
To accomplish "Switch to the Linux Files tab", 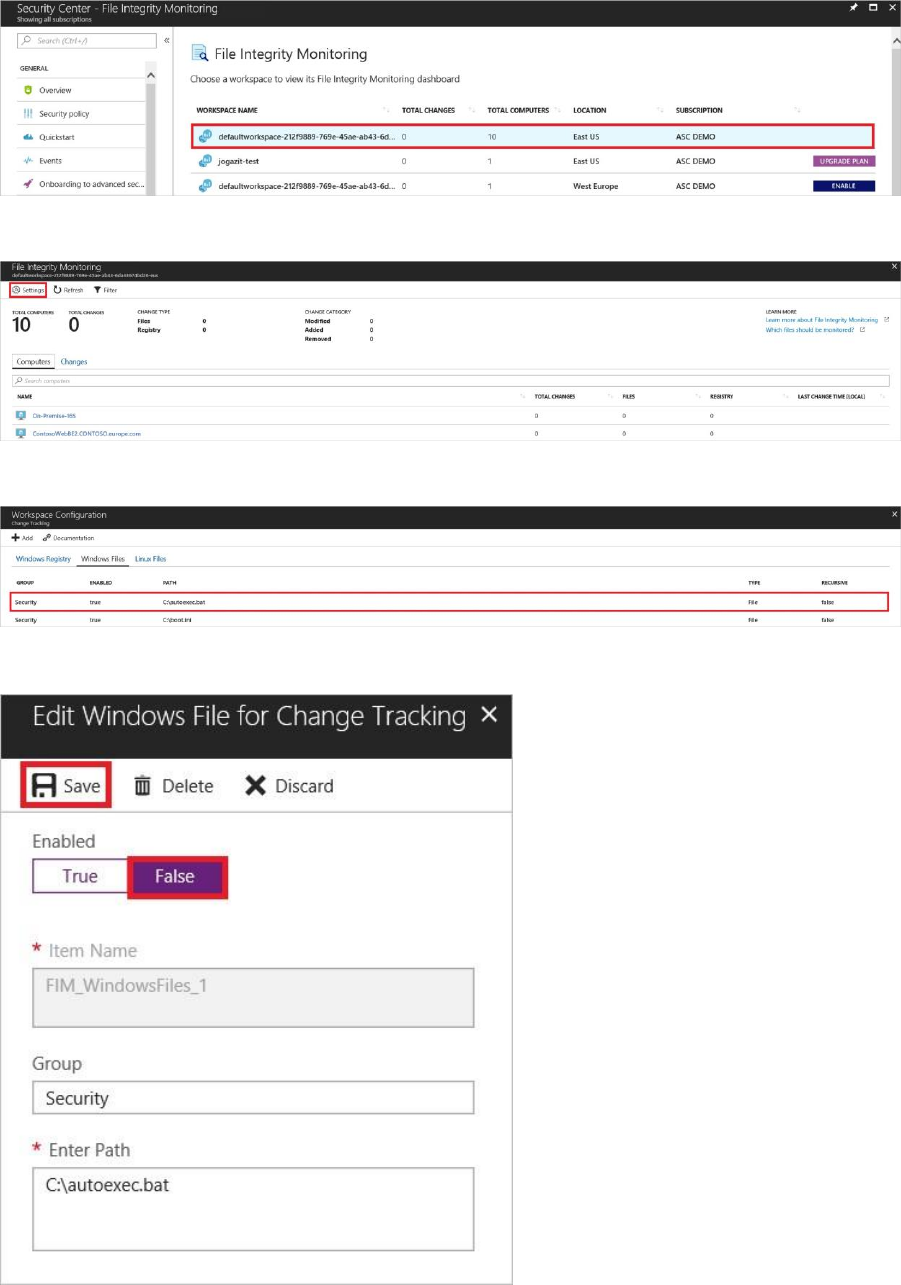I will (151, 559).
